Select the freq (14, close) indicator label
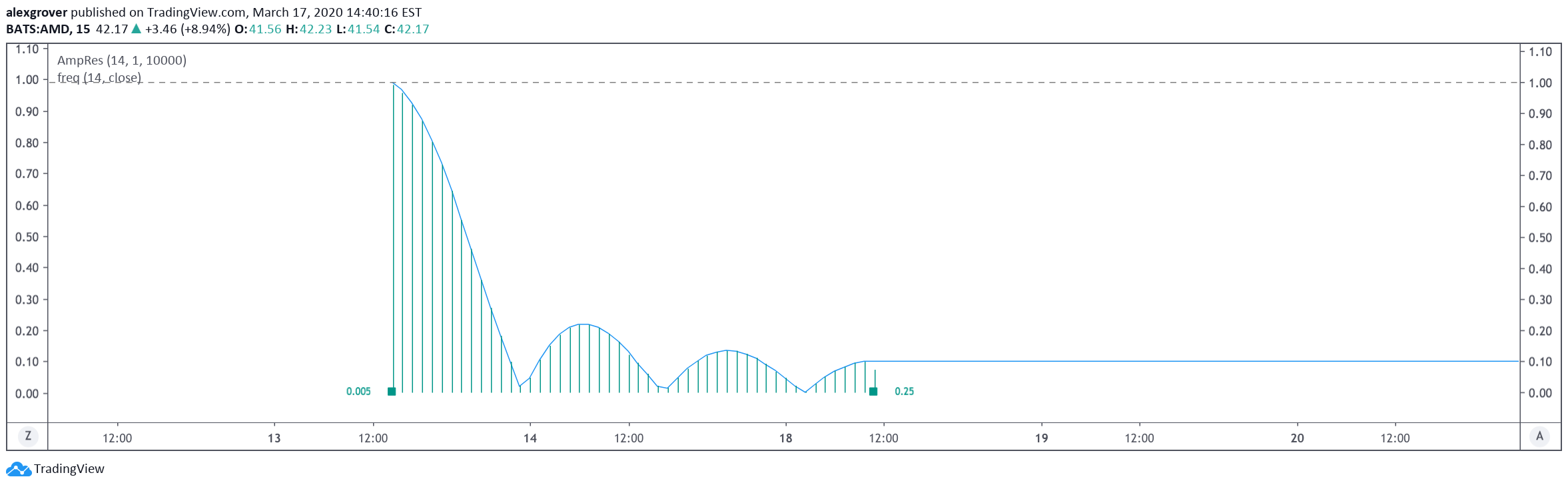The height and width of the screenshot is (487, 1568). coord(99,77)
